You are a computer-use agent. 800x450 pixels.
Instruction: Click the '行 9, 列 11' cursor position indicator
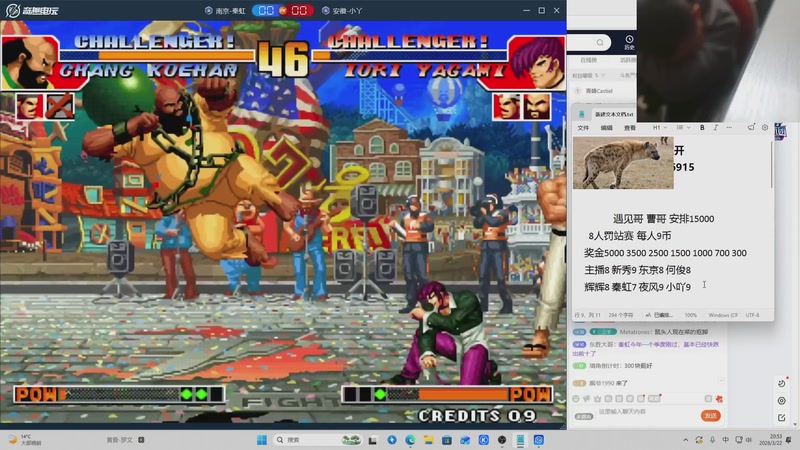[x=588, y=315]
